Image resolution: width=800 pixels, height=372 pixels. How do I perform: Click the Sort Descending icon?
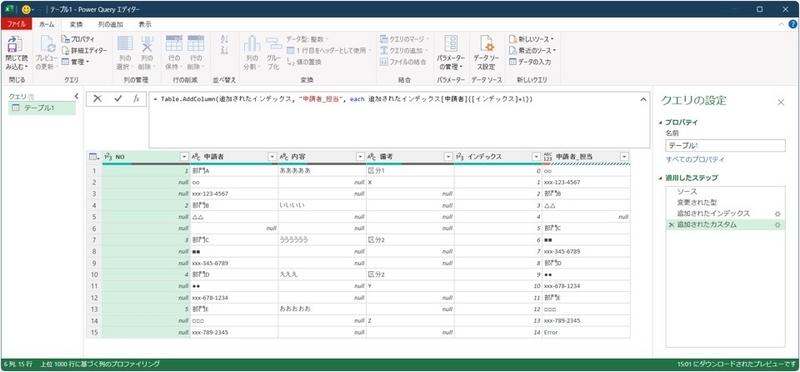point(224,50)
